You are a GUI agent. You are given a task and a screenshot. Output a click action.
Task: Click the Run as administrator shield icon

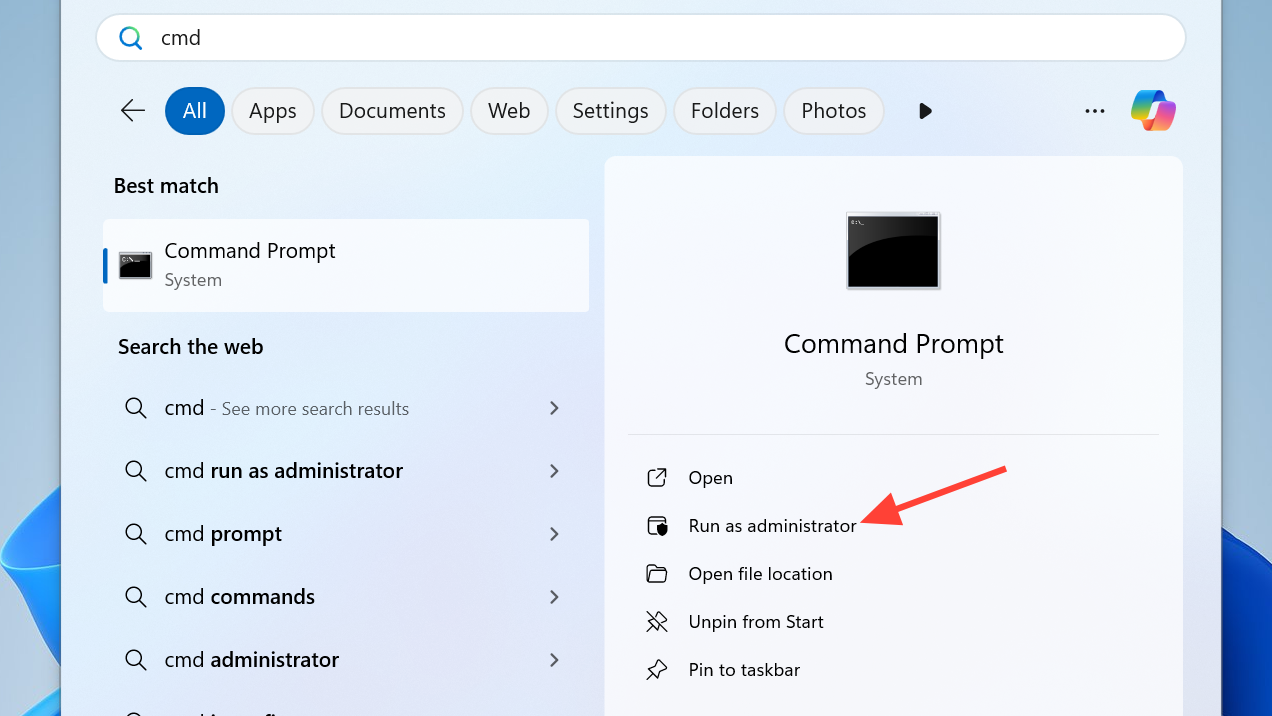pyautogui.click(x=657, y=526)
